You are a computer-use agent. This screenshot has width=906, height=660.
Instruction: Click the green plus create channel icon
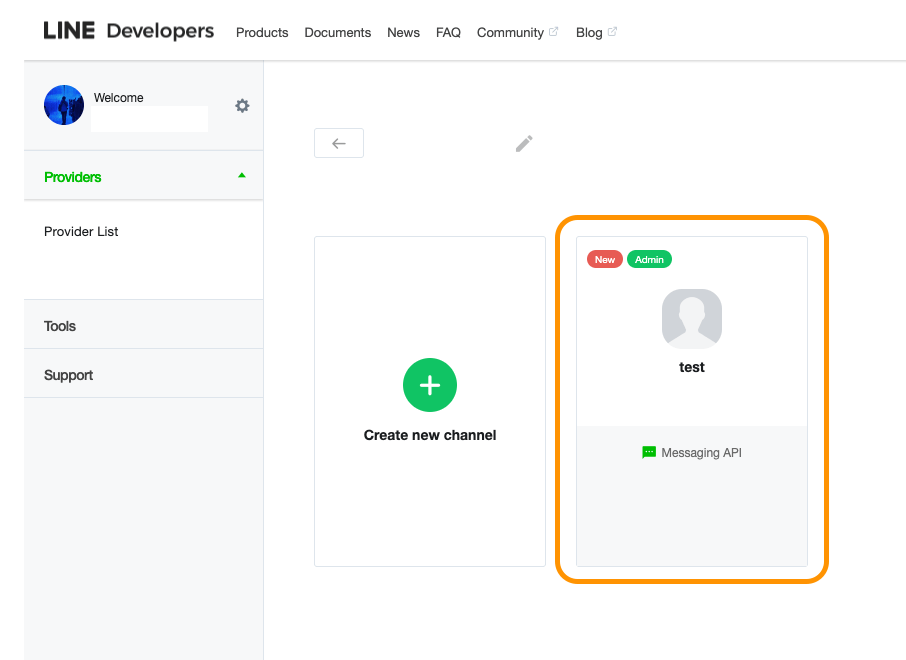click(430, 385)
